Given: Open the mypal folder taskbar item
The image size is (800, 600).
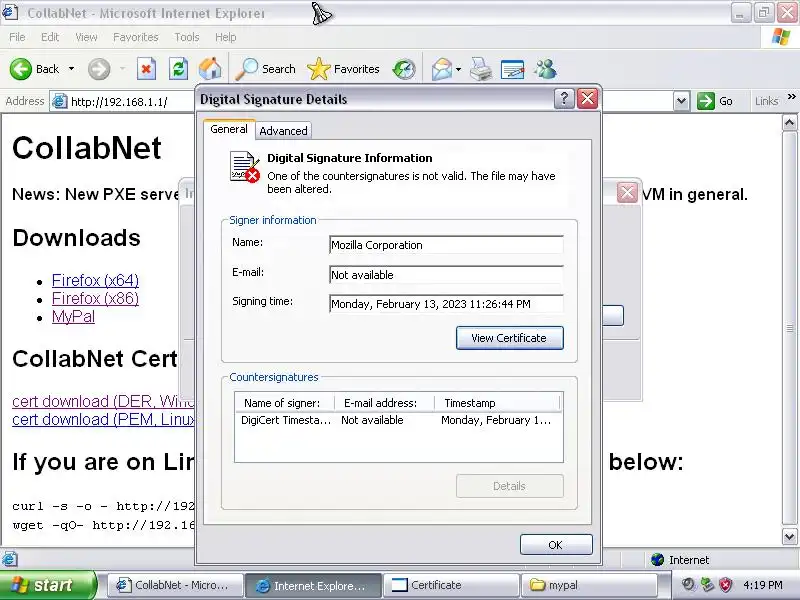Looking at the screenshot, I should coord(588,585).
